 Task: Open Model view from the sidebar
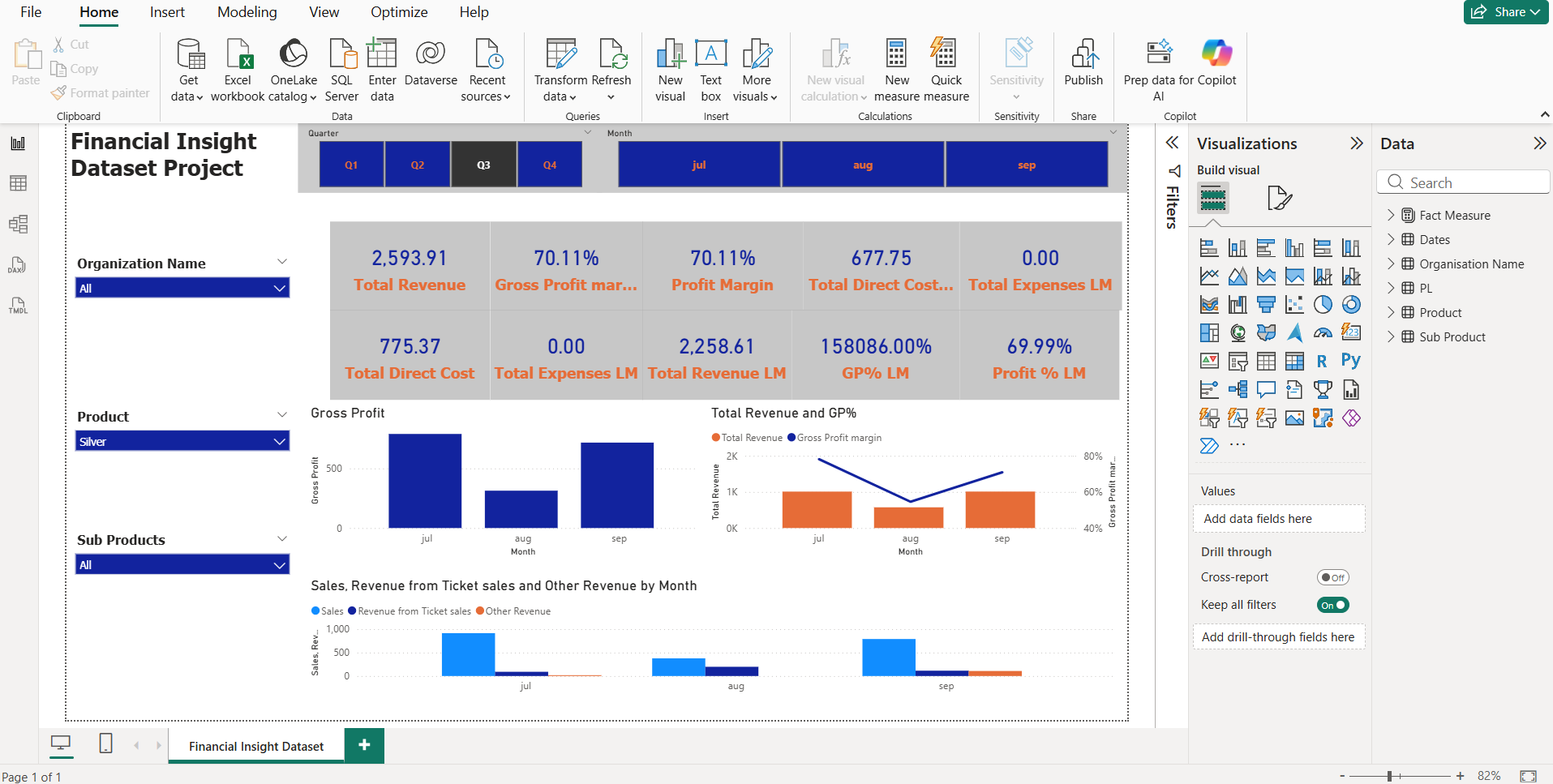18,224
